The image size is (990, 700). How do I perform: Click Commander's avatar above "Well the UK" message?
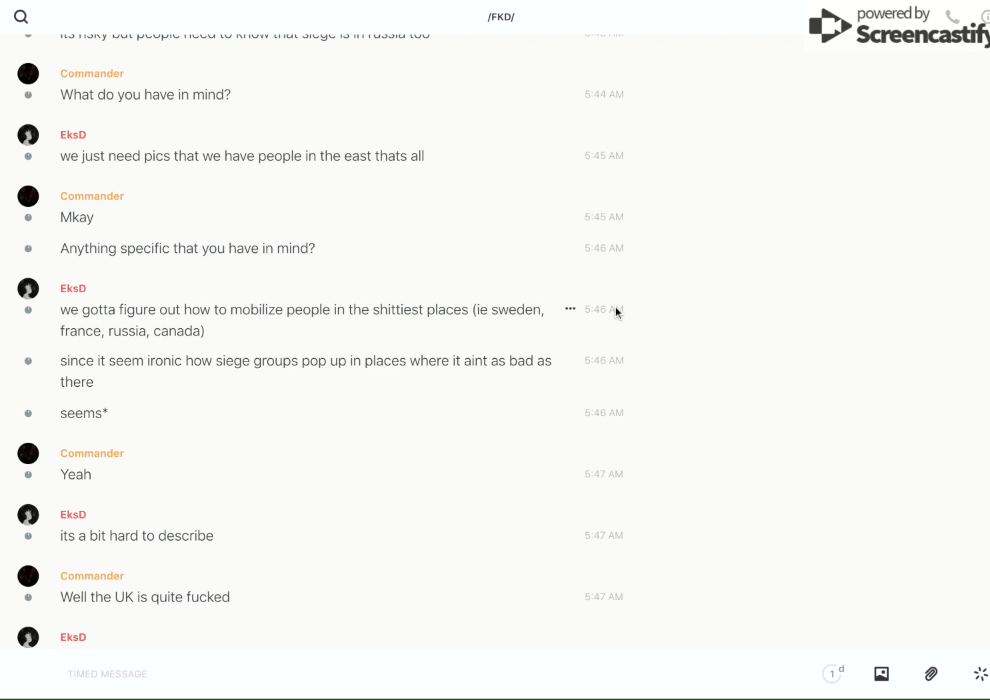28,576
